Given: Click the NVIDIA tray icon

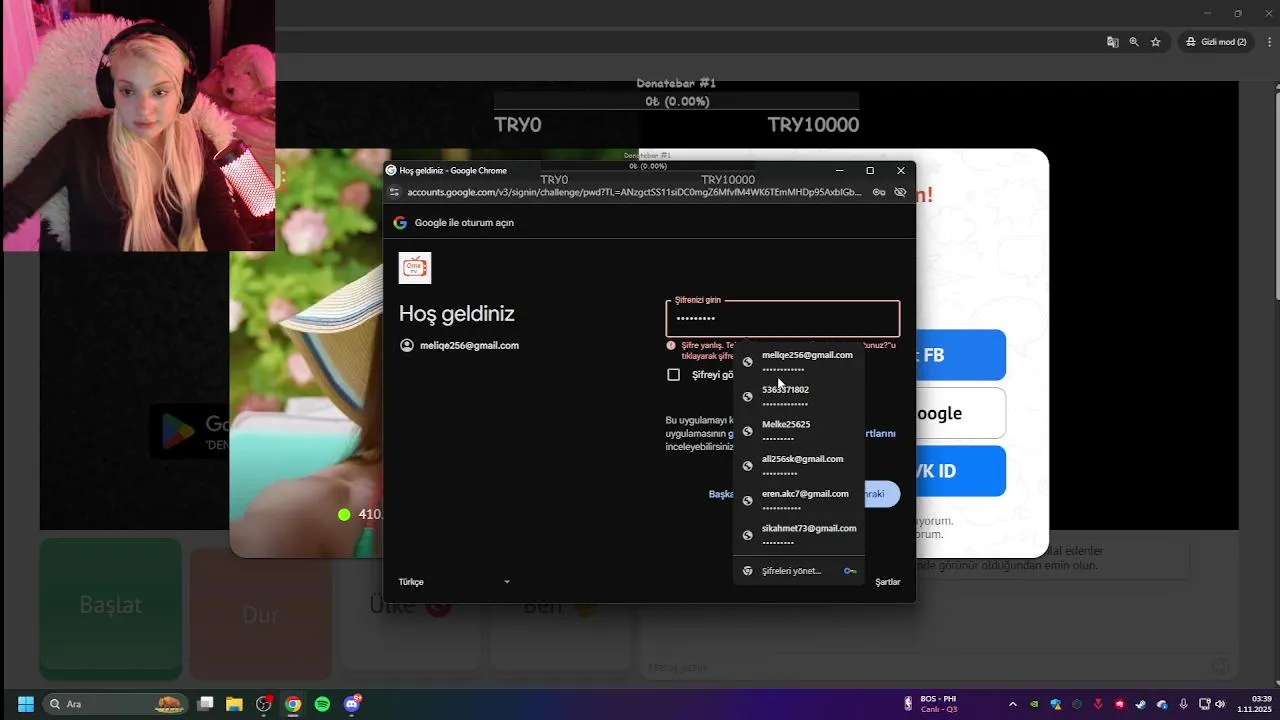Looking at the screenshot, I should pyautogui.click(x=1034, y=704).
